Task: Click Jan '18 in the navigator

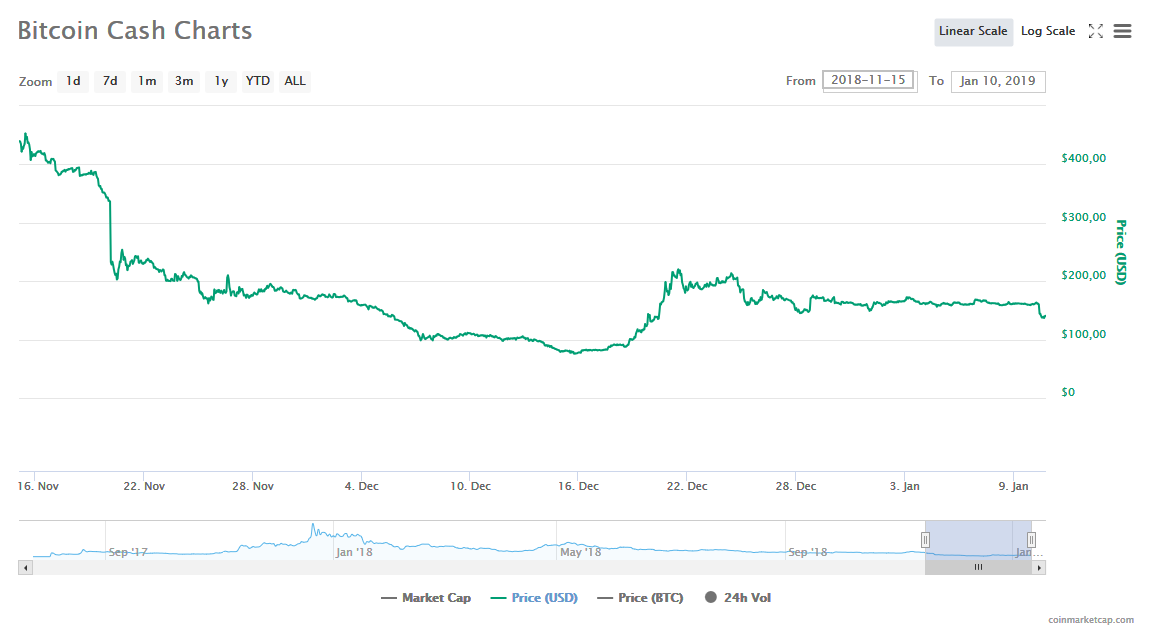Action: [354, 552]
